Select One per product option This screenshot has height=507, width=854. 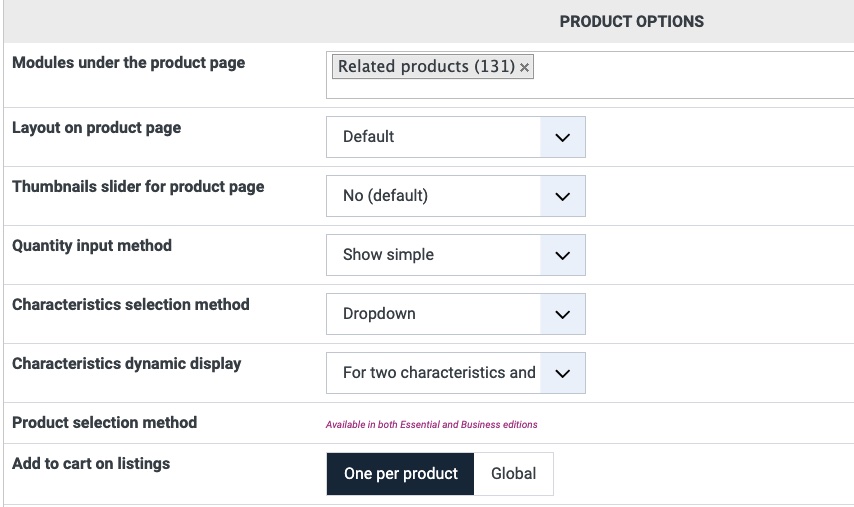[400, 474]
